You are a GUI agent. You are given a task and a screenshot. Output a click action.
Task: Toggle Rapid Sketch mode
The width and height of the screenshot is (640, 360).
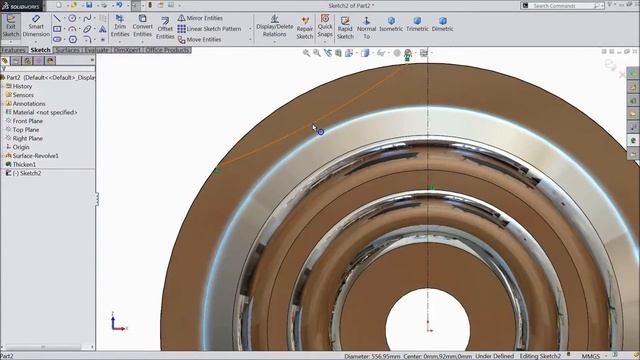click(345, 28)
